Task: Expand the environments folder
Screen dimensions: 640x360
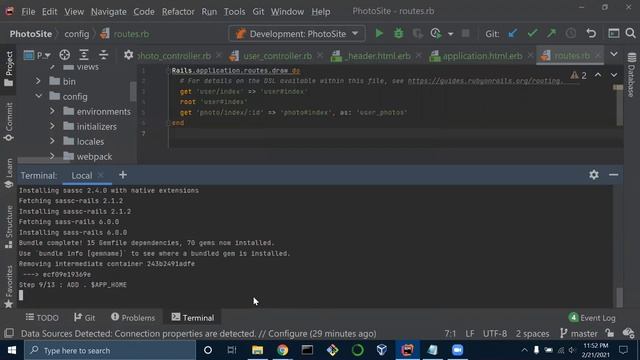Action: [52, 111]
